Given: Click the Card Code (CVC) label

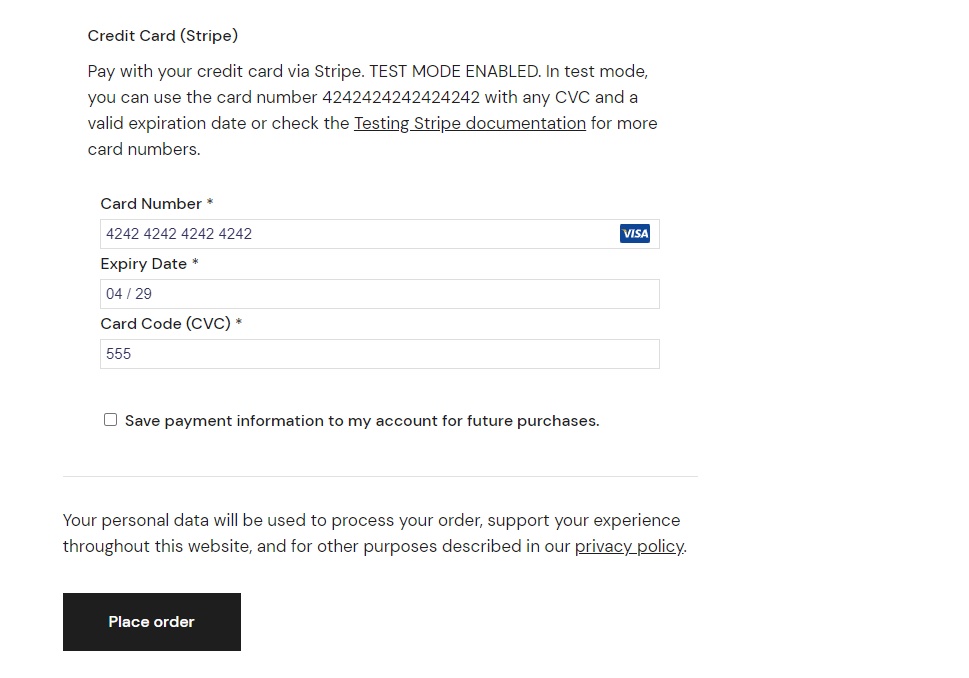Looking at the screenshot, I should coord(165,324).
